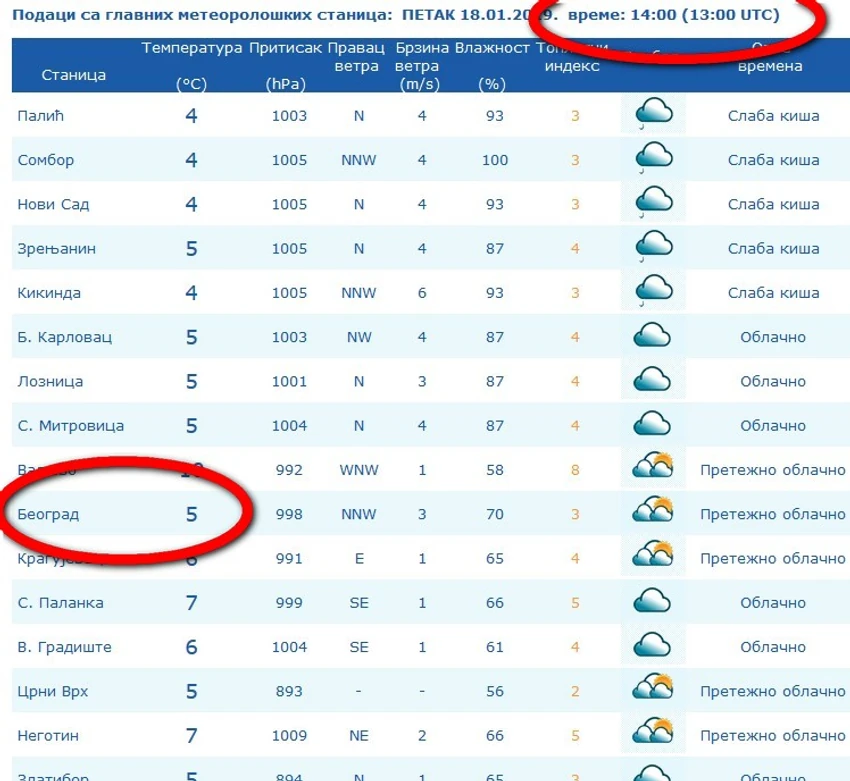Select the В. Градиште station name
This screenshot has height=781, width=850.
point(65,647)
